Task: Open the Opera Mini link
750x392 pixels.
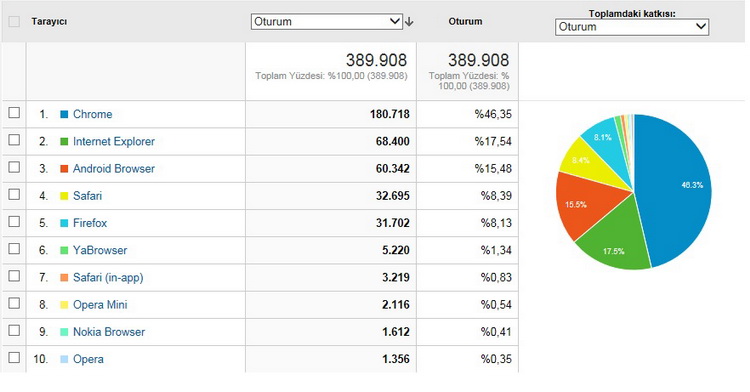Action: click(x=100, y=305)
